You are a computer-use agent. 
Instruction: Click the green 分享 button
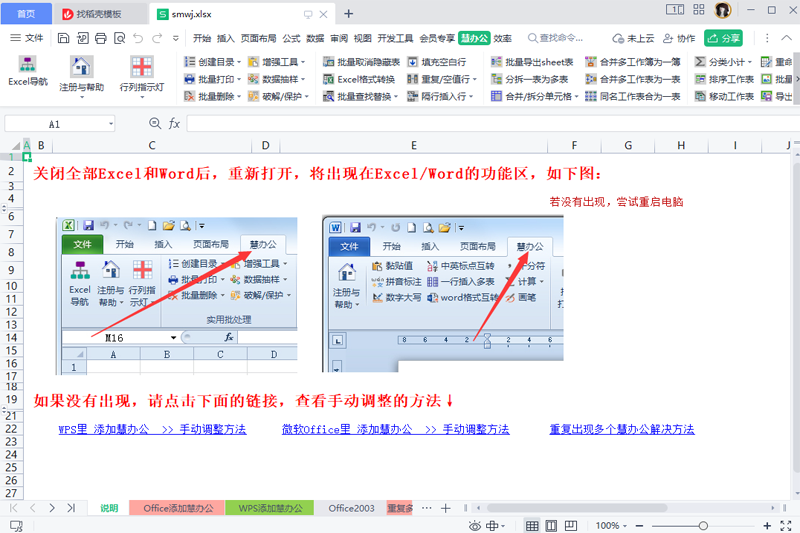[724, 38]
